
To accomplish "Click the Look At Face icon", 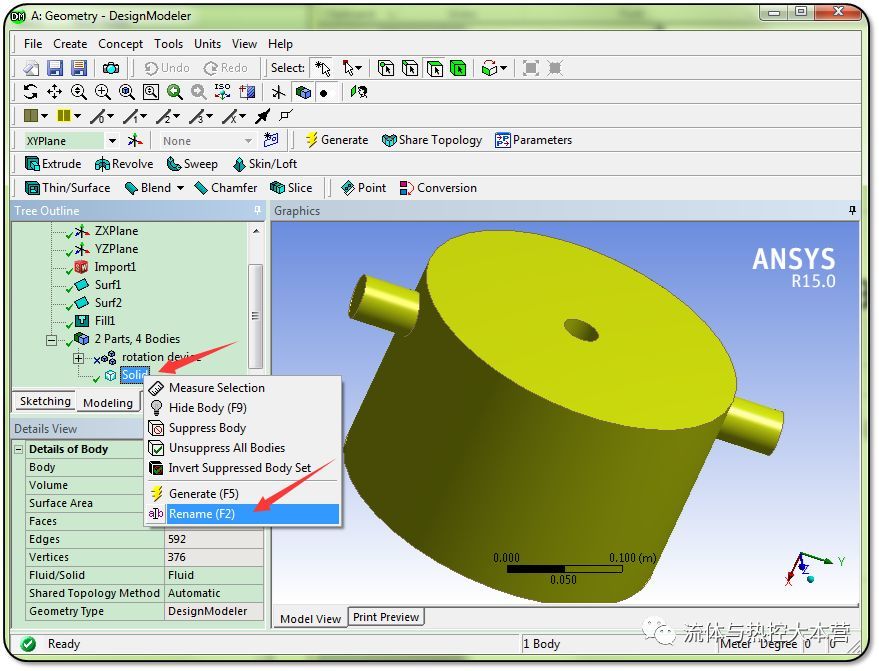I will [359, 91].
